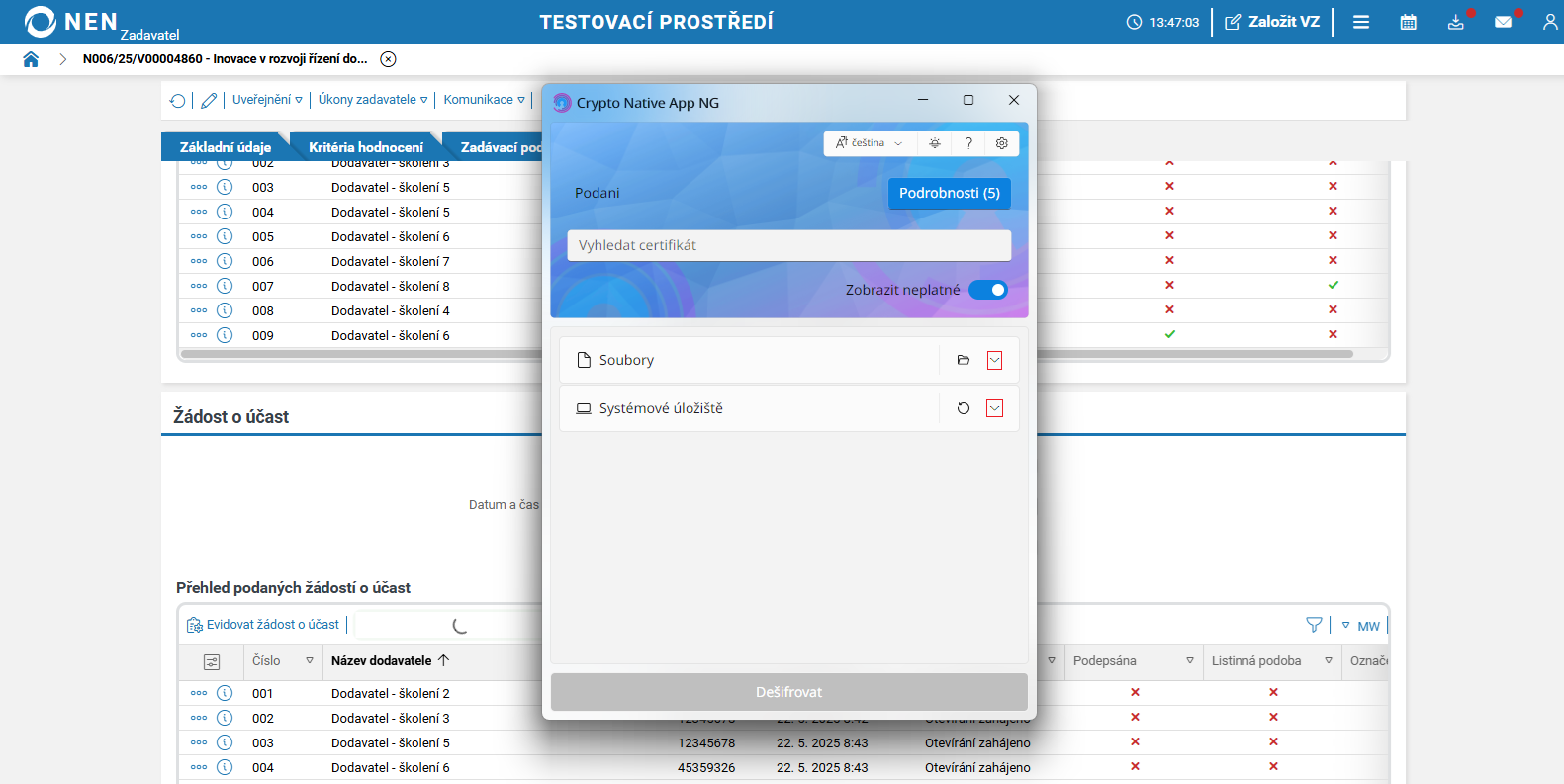
Task: Open the NEN home breadcrumb icon
Action: click(x=31, y=59)
